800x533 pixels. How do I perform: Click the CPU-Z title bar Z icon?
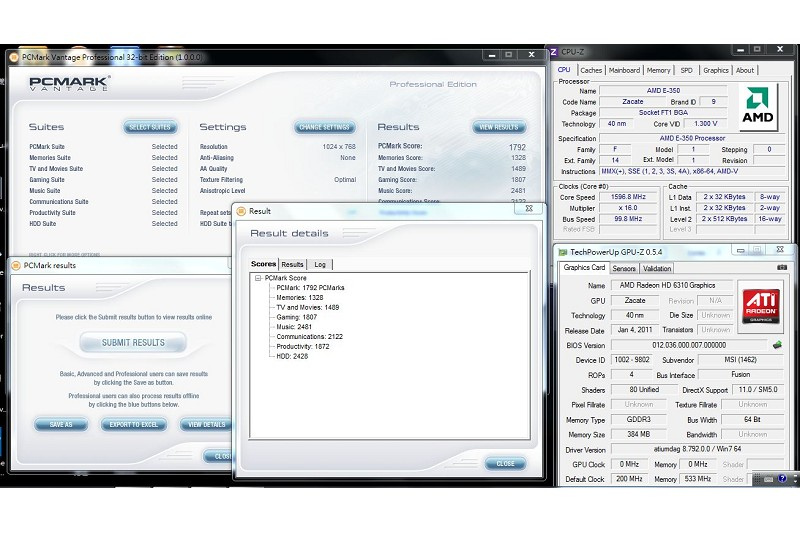[554, 52]
